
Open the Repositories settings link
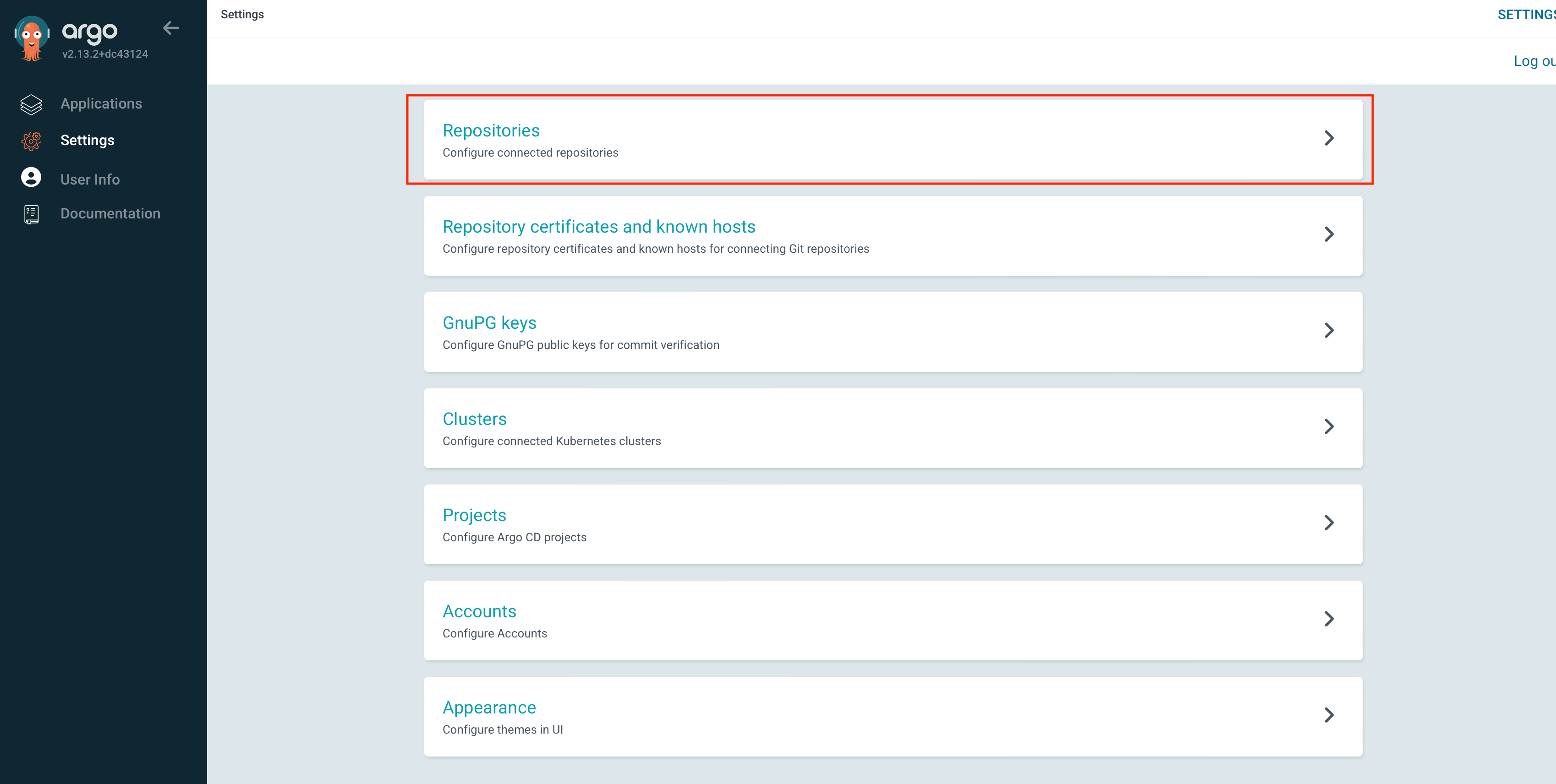pyautogui.click(x=491, y=131)
